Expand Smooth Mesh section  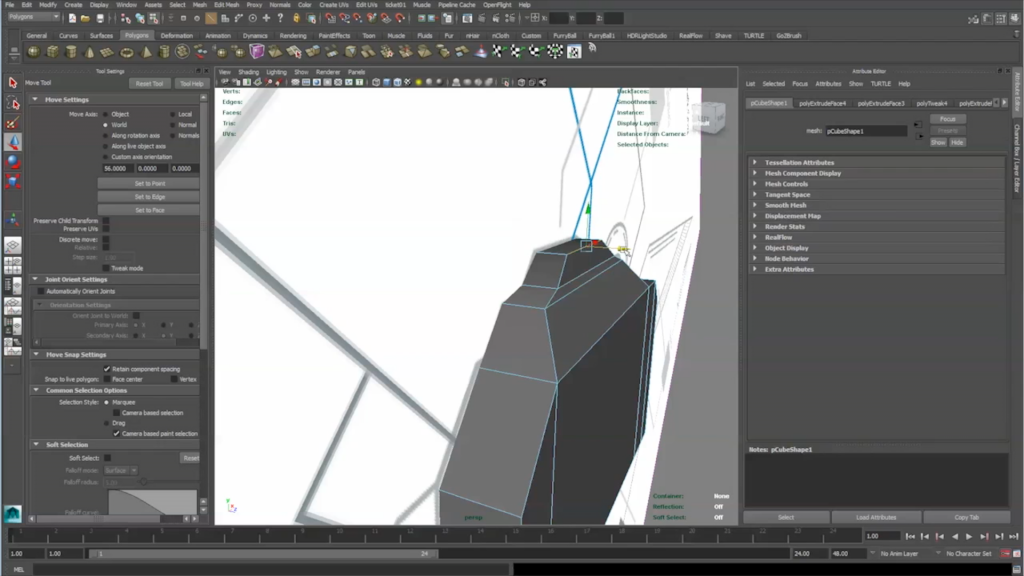[755, 205]
